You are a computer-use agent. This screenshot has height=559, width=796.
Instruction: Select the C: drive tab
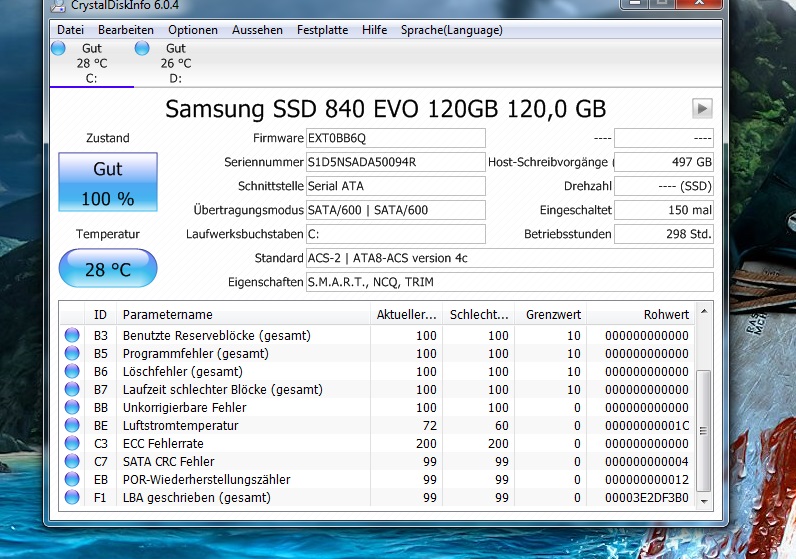(92, 63)
